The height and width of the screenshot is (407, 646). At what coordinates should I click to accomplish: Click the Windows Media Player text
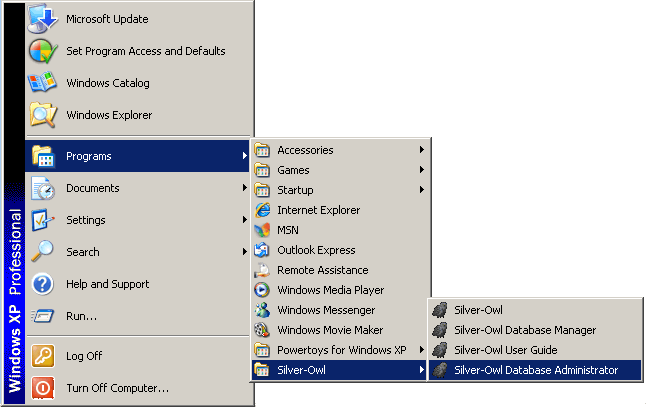pyautogui.click(x=330, y=290)
